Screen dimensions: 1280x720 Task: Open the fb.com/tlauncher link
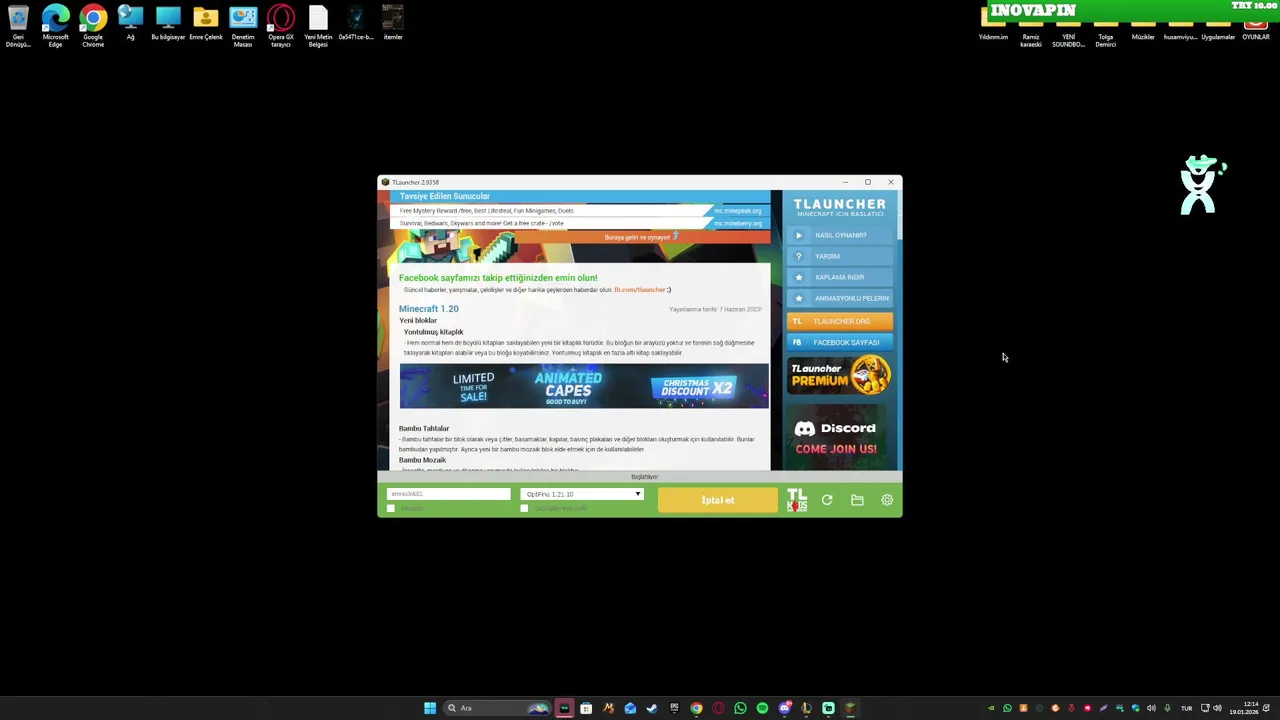(x=639, y=290)
